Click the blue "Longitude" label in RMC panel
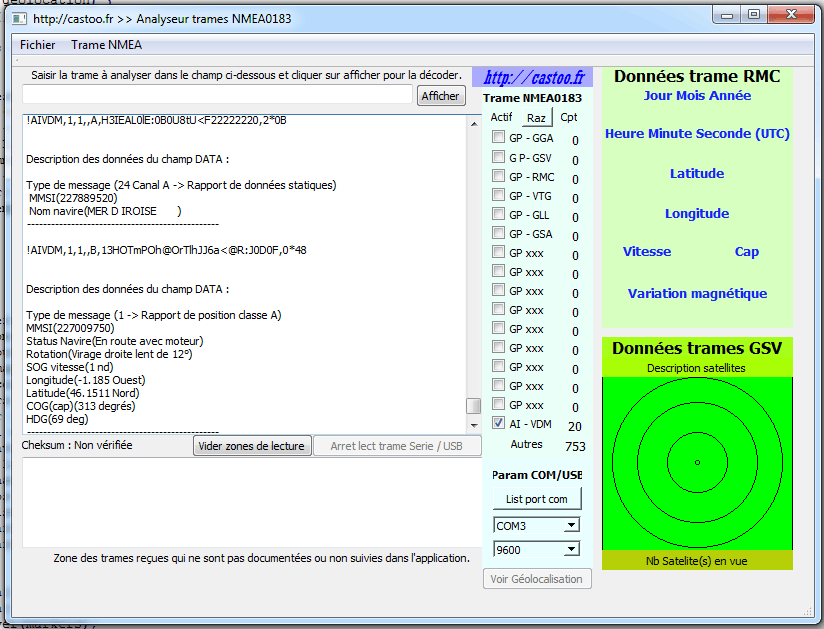 point(697,213)
